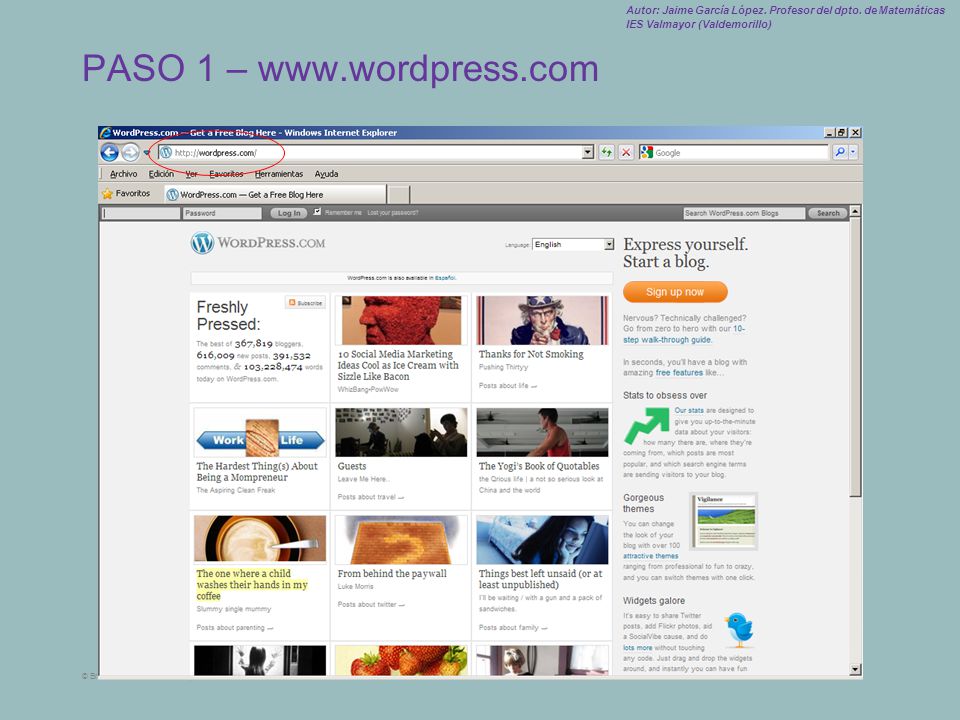The image size is (960, 720).
Task: Click the Español link
Action: coord(445,278)
